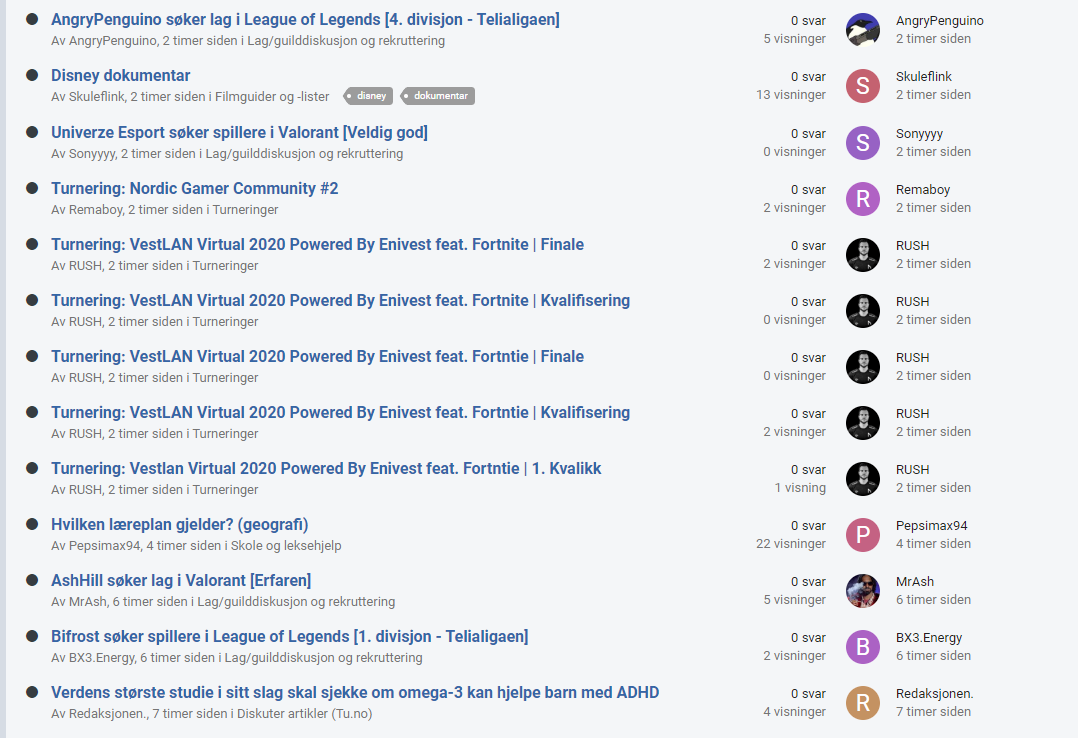Click MrAsh's profile picture avatar
The width and height of the screenshot is (1078, 738).
point(863,591)
